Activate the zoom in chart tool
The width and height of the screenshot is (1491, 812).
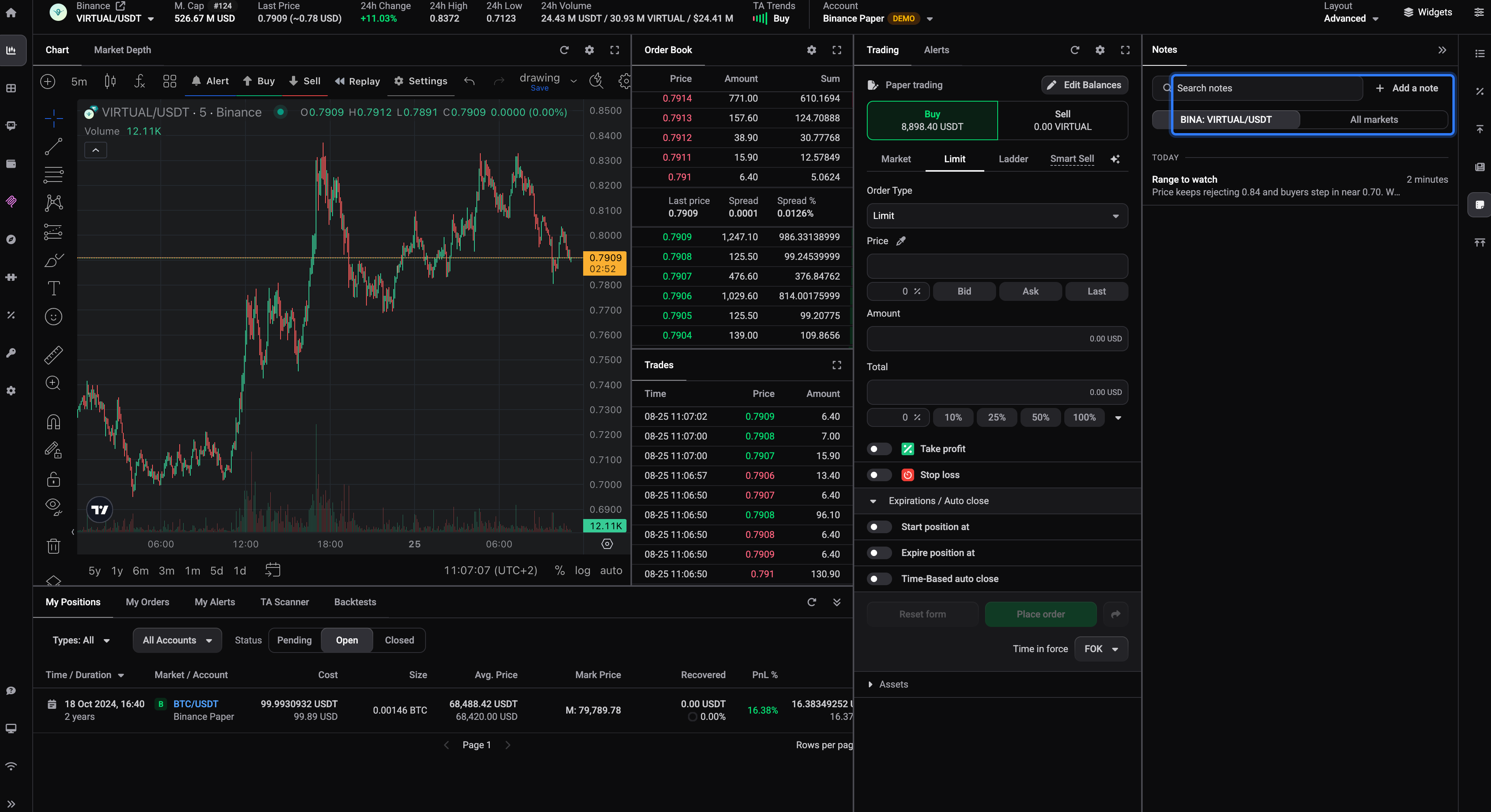point(53,383)
